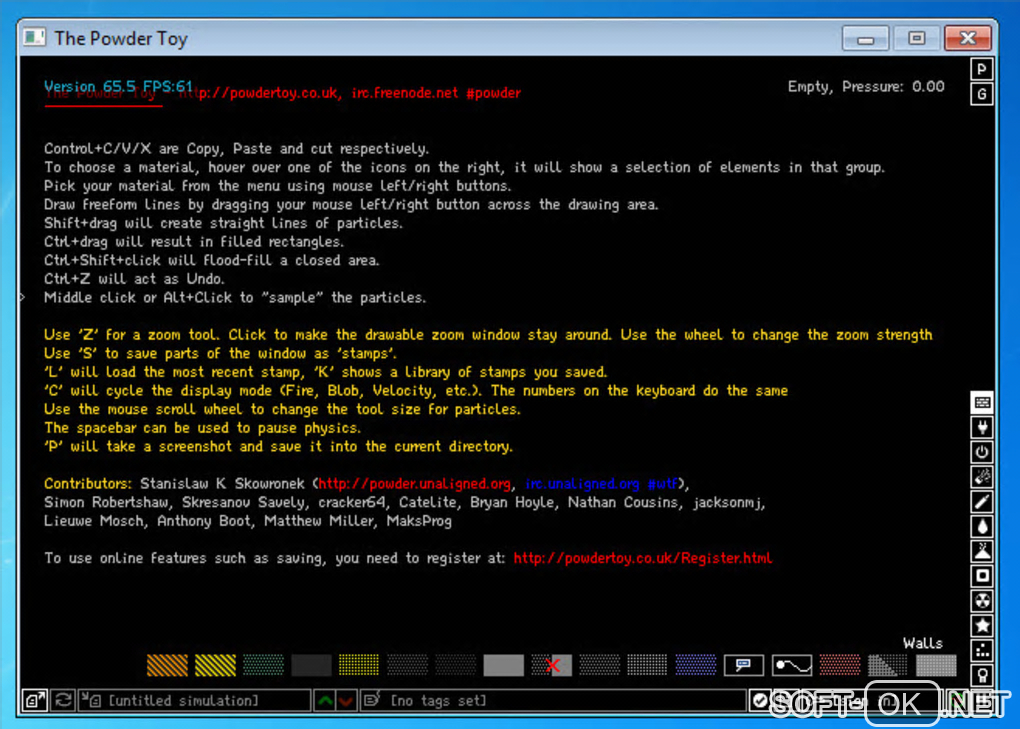Screen dimensions: 1020x729
Task: Click the G button at top right
Action: [x=982, y=94]
